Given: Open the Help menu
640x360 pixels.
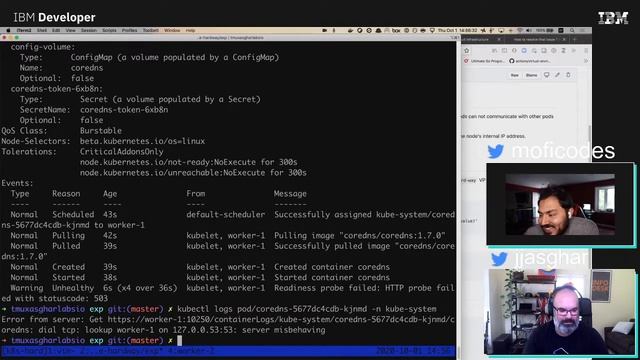Looking at the screenshot, I should pyautogui.click(x=190, y=30).
